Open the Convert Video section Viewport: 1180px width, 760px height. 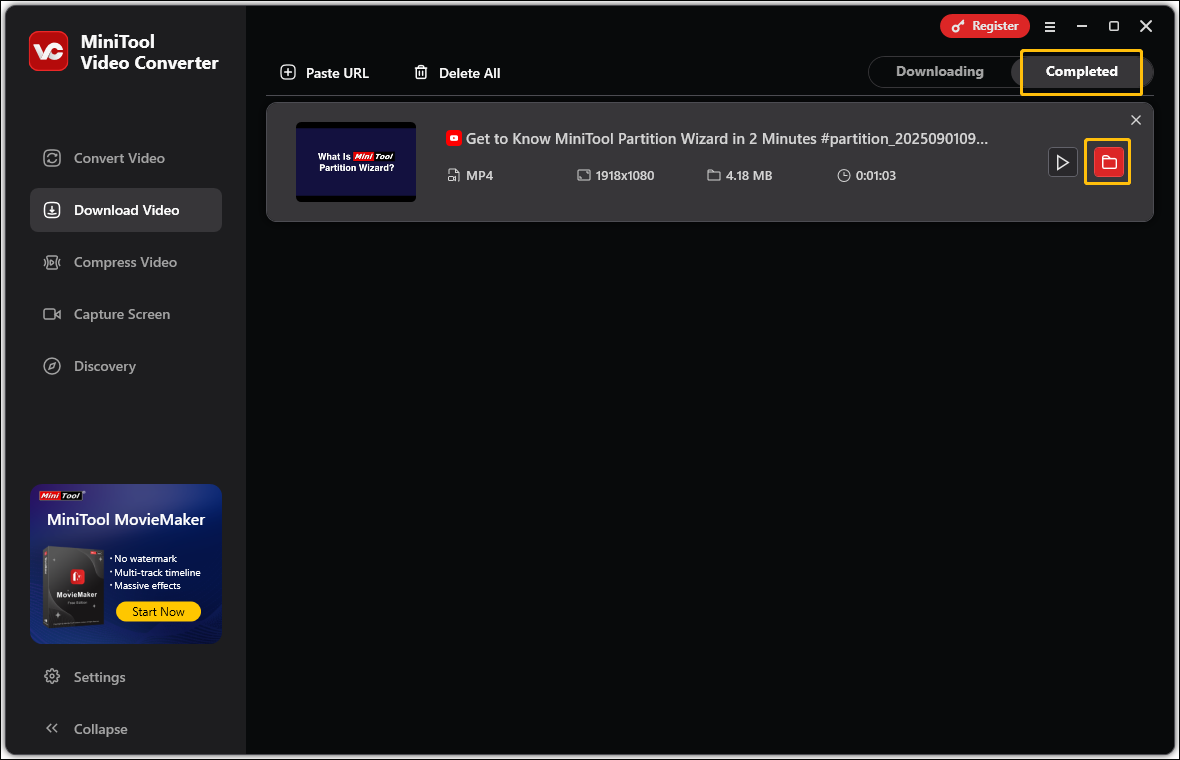click(126, 158)
